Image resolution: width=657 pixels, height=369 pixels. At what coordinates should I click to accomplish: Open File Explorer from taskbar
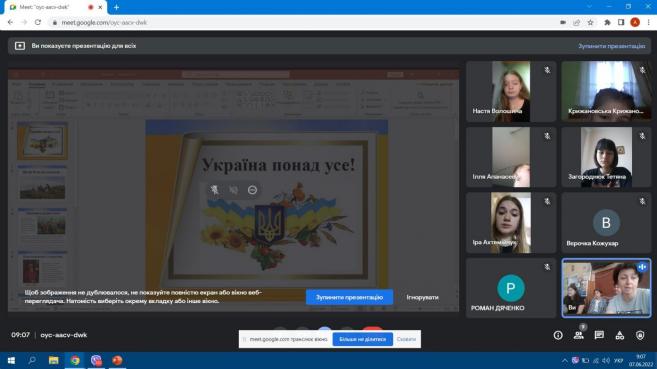point(54,360)
